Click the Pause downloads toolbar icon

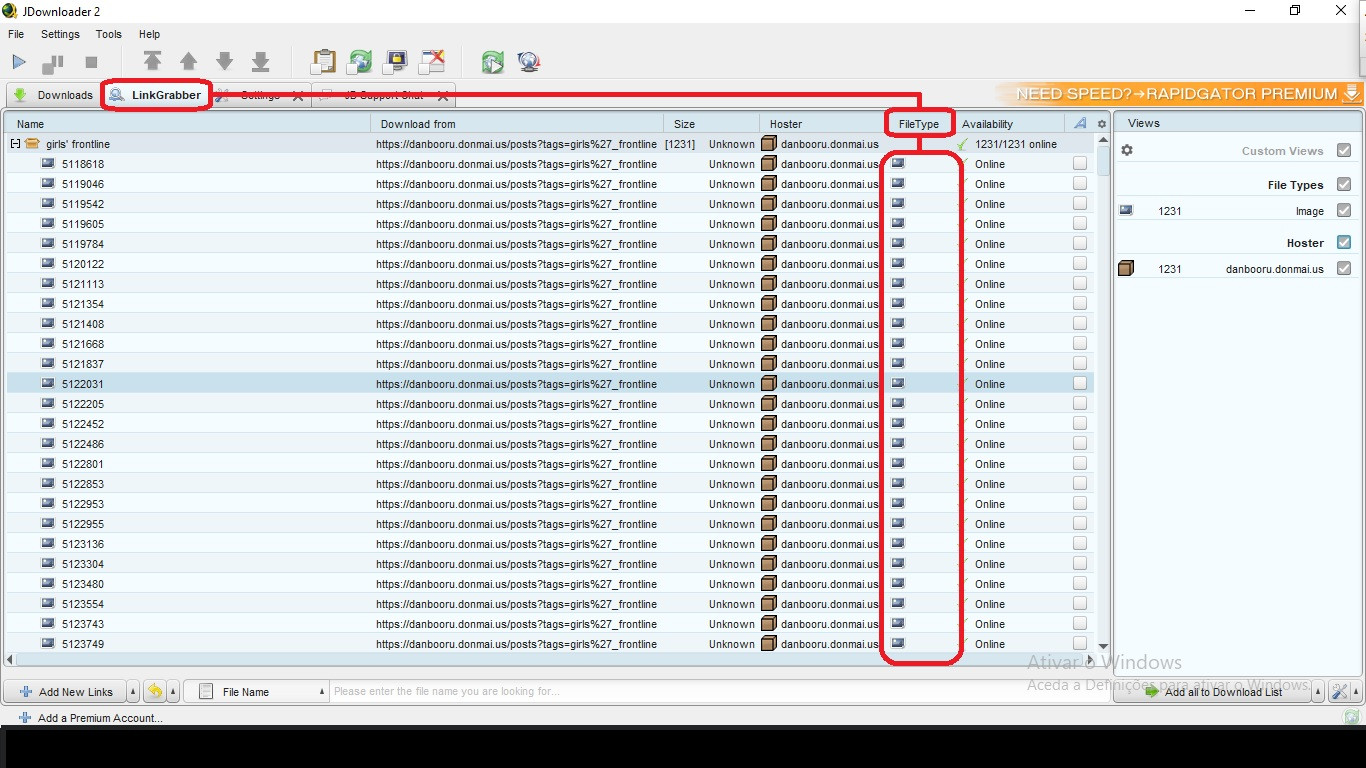click(53, 62)
